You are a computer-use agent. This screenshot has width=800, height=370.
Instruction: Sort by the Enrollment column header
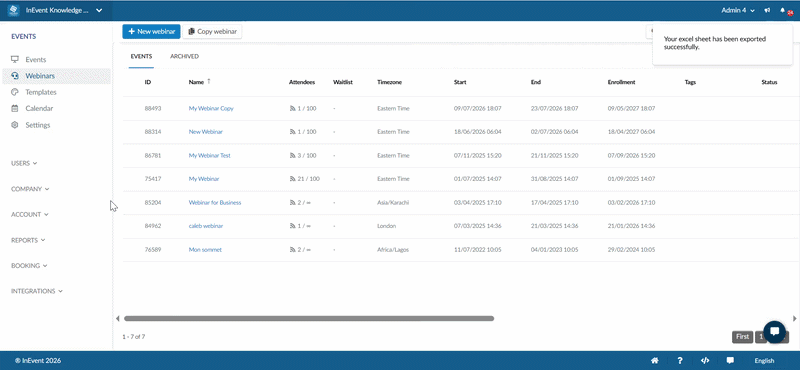tap(621, 82)
